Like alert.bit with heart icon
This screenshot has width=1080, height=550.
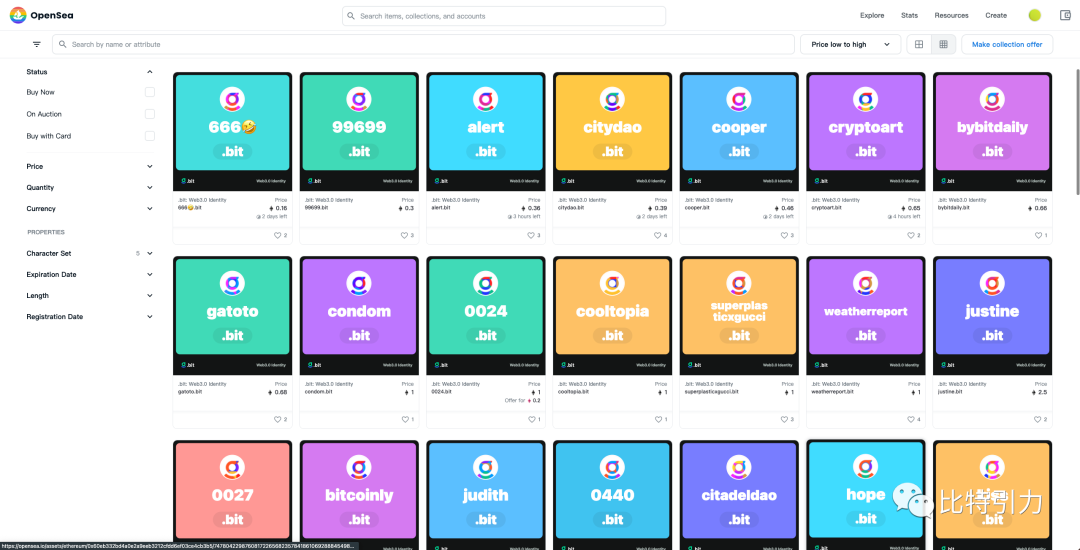point(531,235)
